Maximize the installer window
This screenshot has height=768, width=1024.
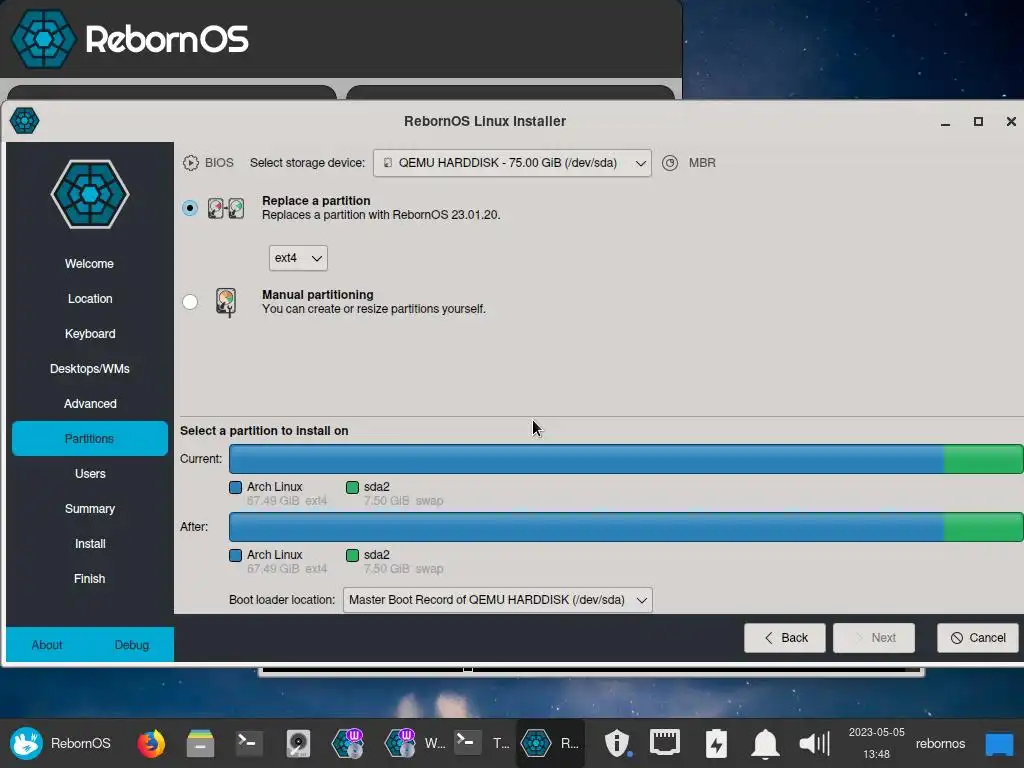click(978, 121)
